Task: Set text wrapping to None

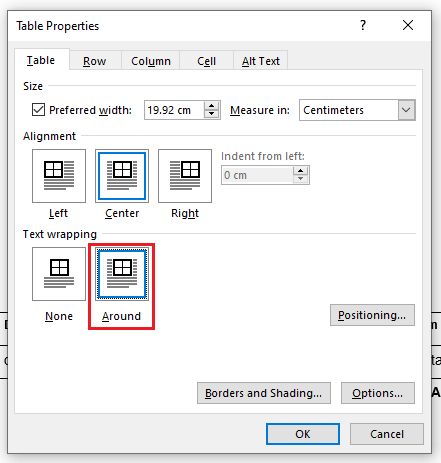Action: (x=59, y=274)
